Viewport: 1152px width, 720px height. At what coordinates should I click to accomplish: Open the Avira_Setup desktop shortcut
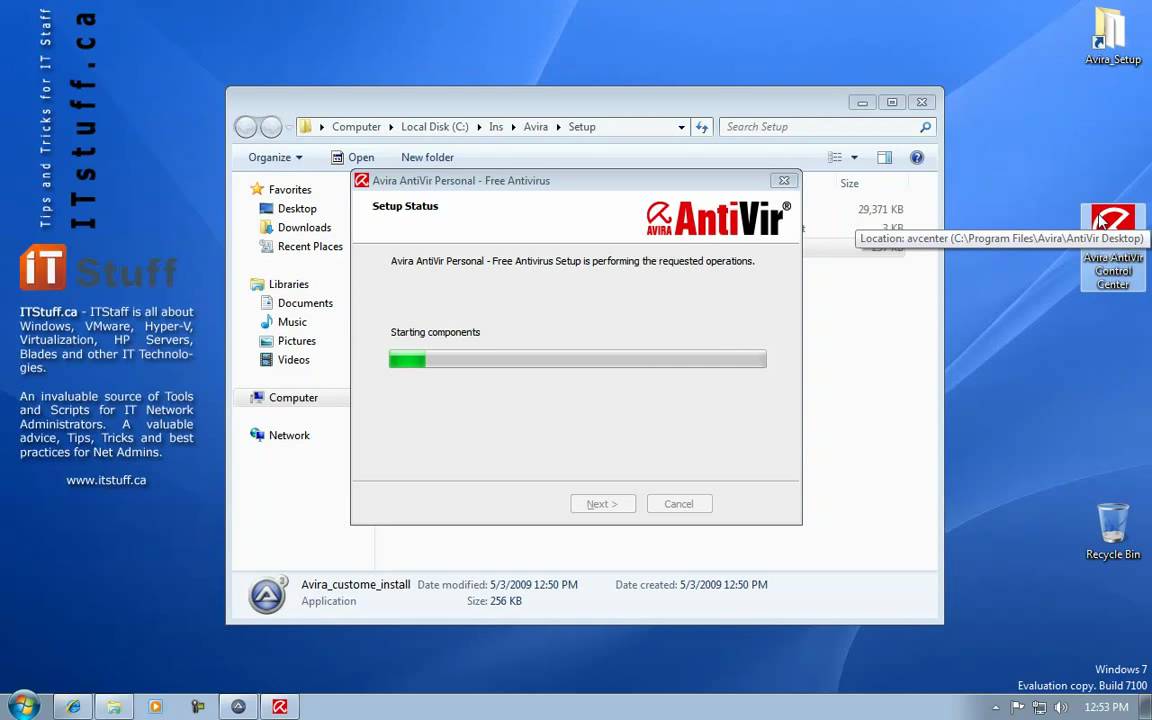click(1112, 35)
